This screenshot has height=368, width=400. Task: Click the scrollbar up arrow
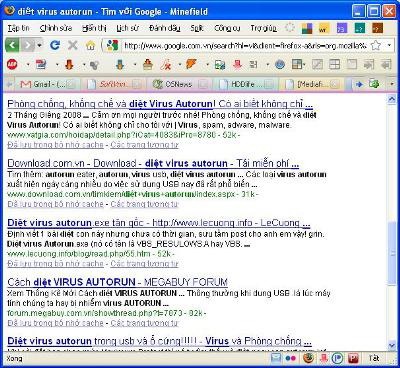(x=392, y=100)
